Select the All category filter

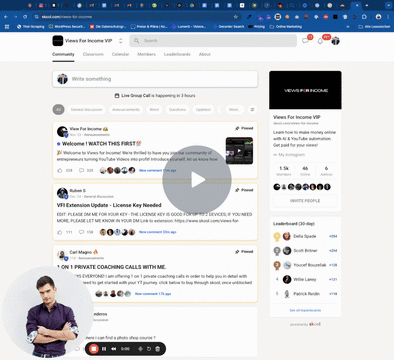coord(58,109)
